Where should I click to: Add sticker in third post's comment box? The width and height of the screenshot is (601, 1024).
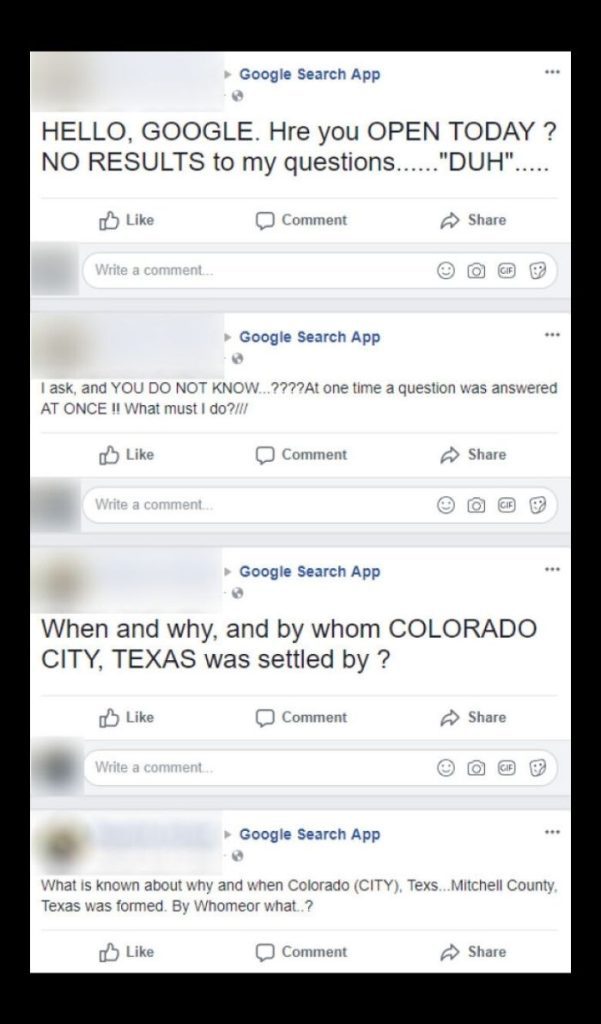[x=537, y=767]
